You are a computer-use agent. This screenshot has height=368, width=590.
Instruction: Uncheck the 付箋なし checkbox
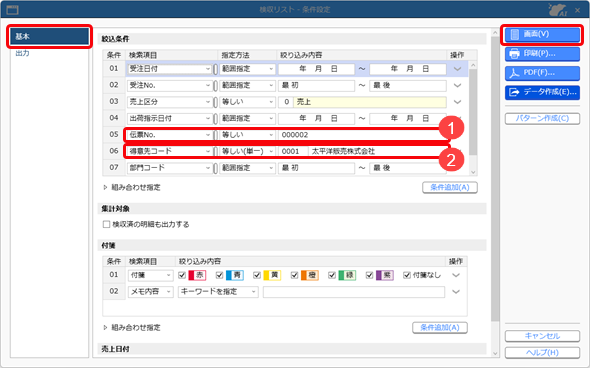[x=407, y=275]
